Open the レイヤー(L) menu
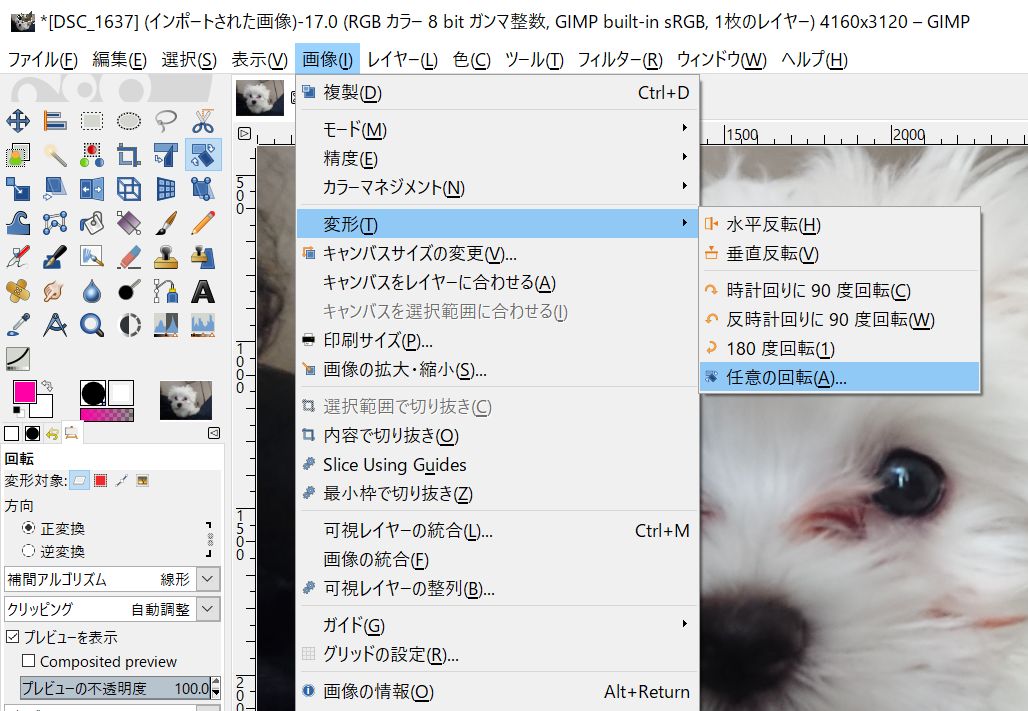The width and height of the screenshot is (1028, 711). [x=403, y=60]
